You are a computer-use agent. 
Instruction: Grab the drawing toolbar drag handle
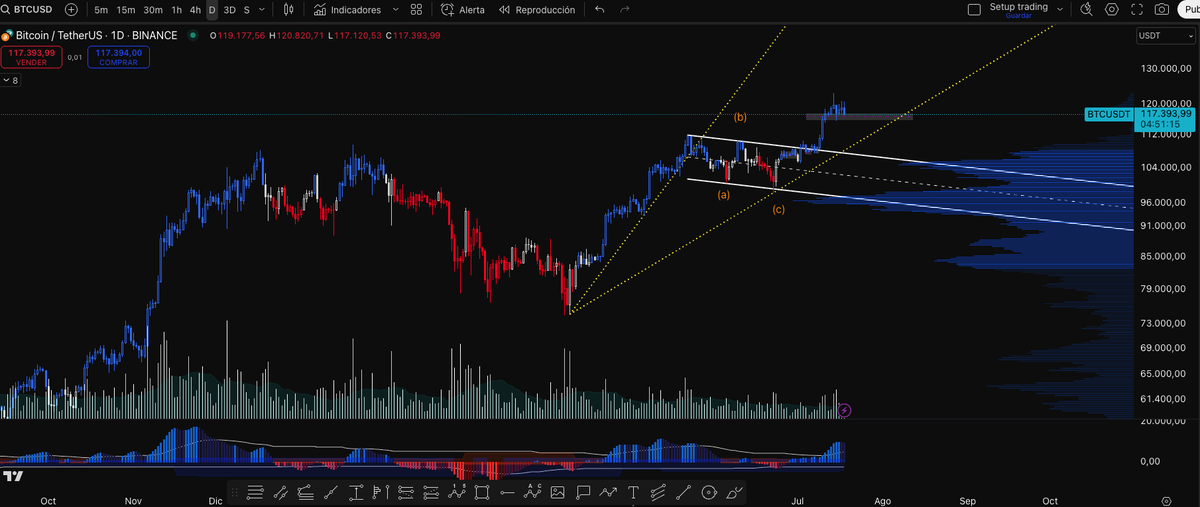click(x=234, y=492)
